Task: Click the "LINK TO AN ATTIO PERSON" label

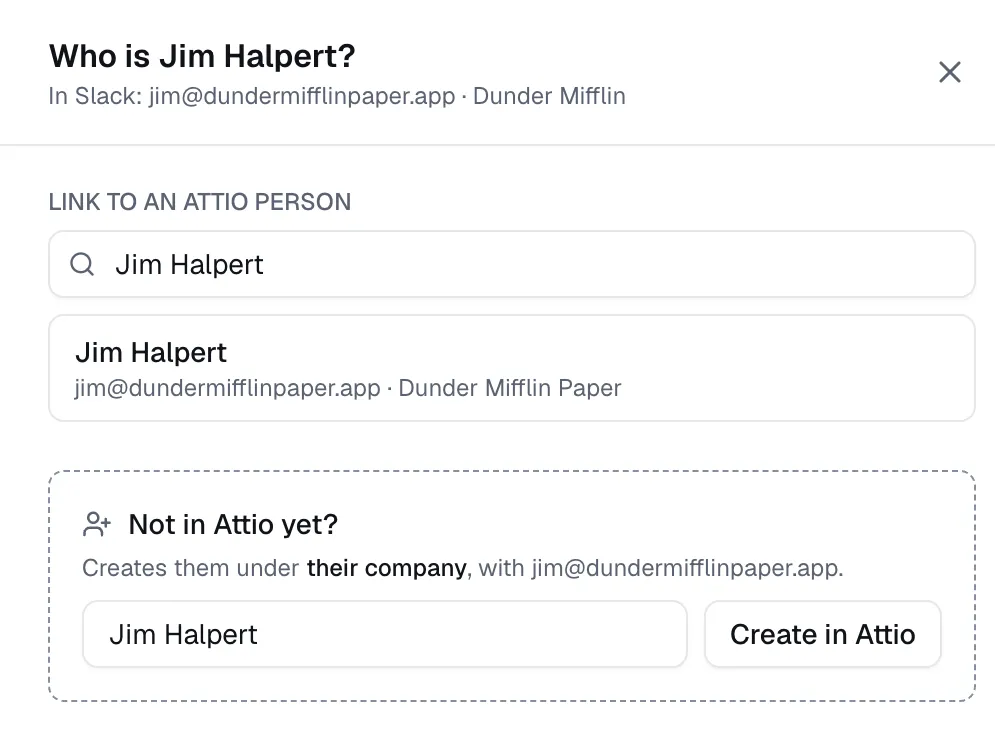Action: [x=200, y=202]
